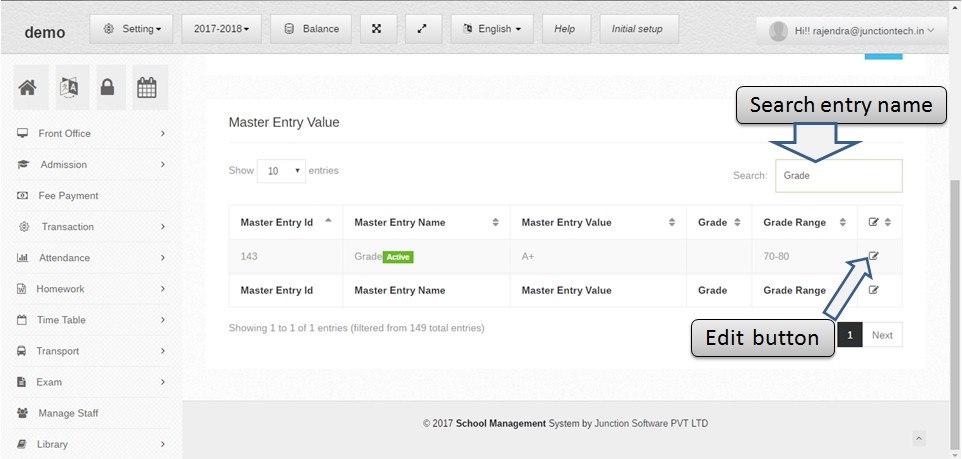The width and height of the screenshot is (962, 459).
Task: Expand the Exam sidebar menu
Action: click(x=91, y=382)
